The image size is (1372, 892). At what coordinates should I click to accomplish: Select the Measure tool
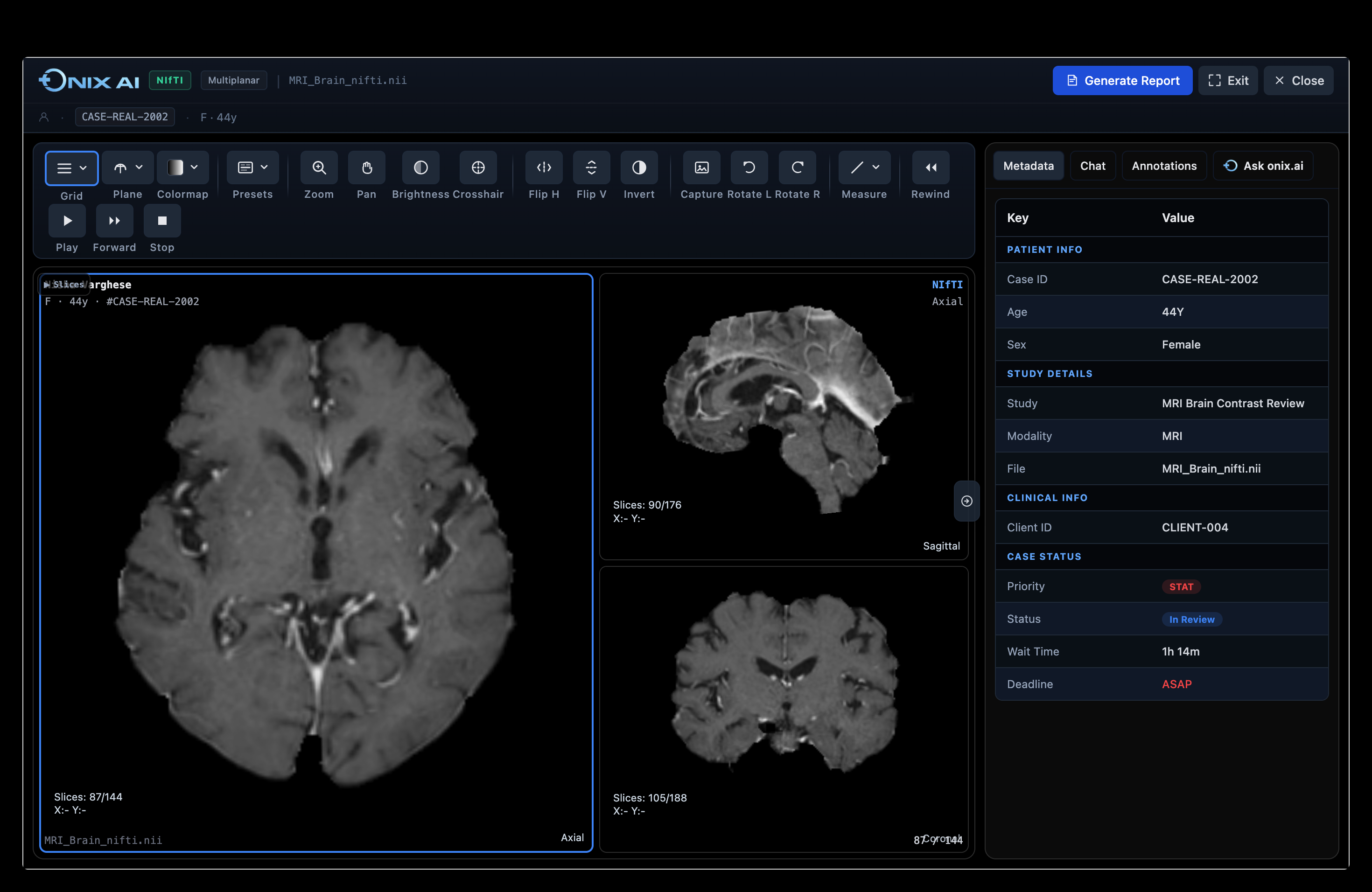[x=859, y=168]
